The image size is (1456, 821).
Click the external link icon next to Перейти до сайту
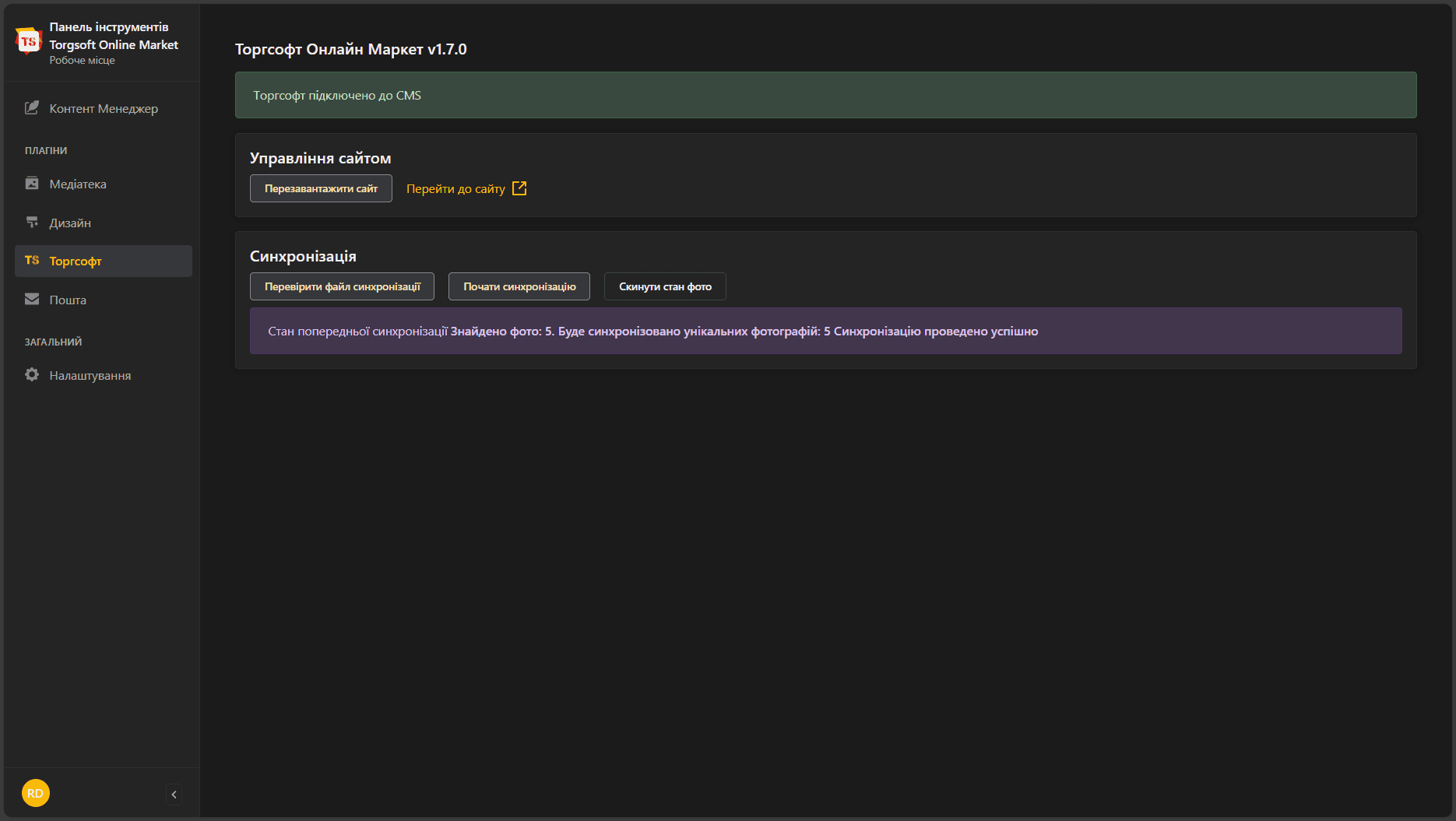pyautogui.click(x=519, y=188)
